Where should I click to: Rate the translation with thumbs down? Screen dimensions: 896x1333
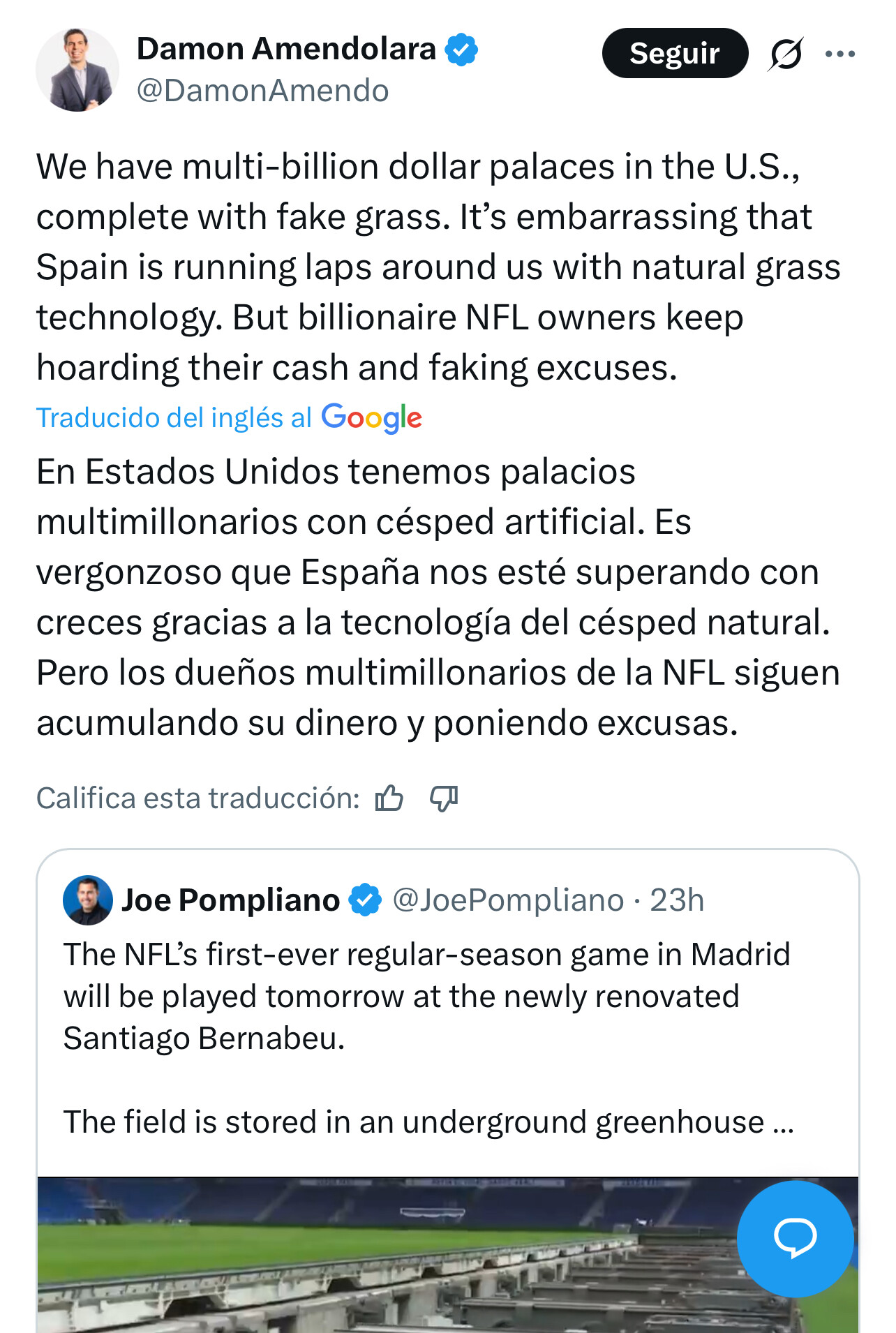pyautogui.click(x=444, y=798)
